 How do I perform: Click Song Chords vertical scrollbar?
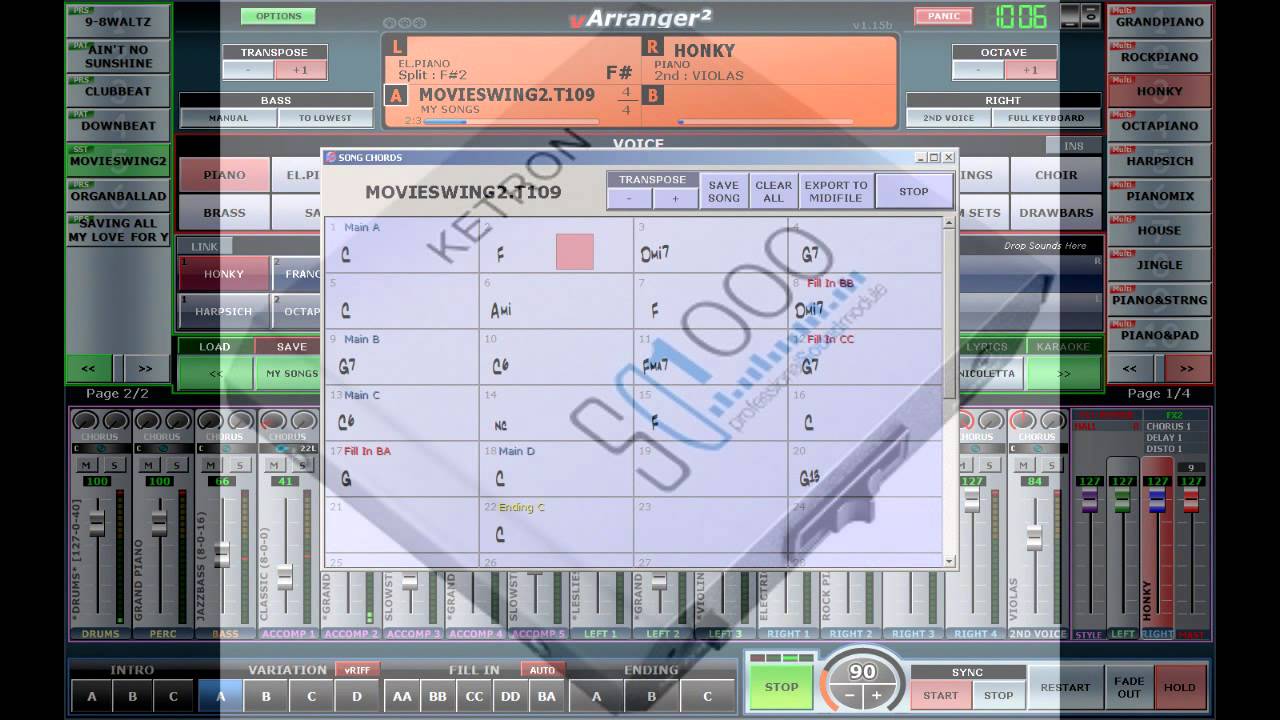pos(949,392)
